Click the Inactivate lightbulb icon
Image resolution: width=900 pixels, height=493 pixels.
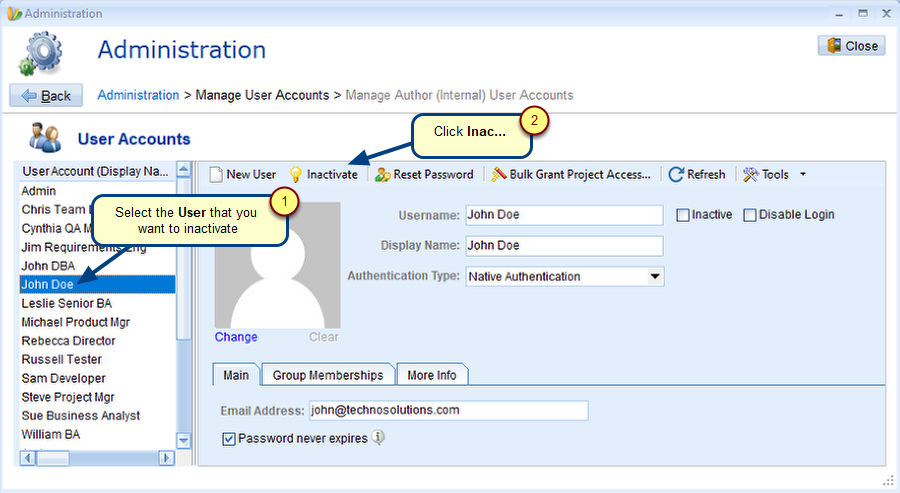click(296, 174)
